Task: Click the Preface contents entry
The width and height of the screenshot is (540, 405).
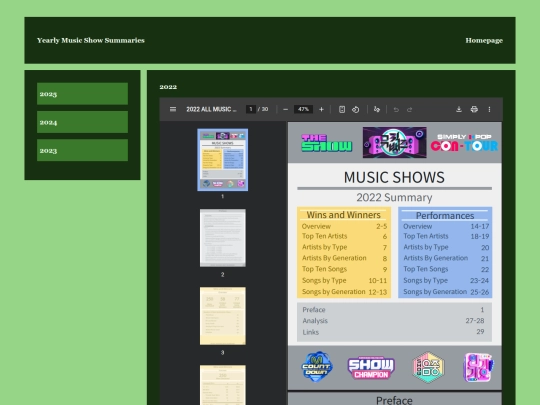Action: click(393, 310)
